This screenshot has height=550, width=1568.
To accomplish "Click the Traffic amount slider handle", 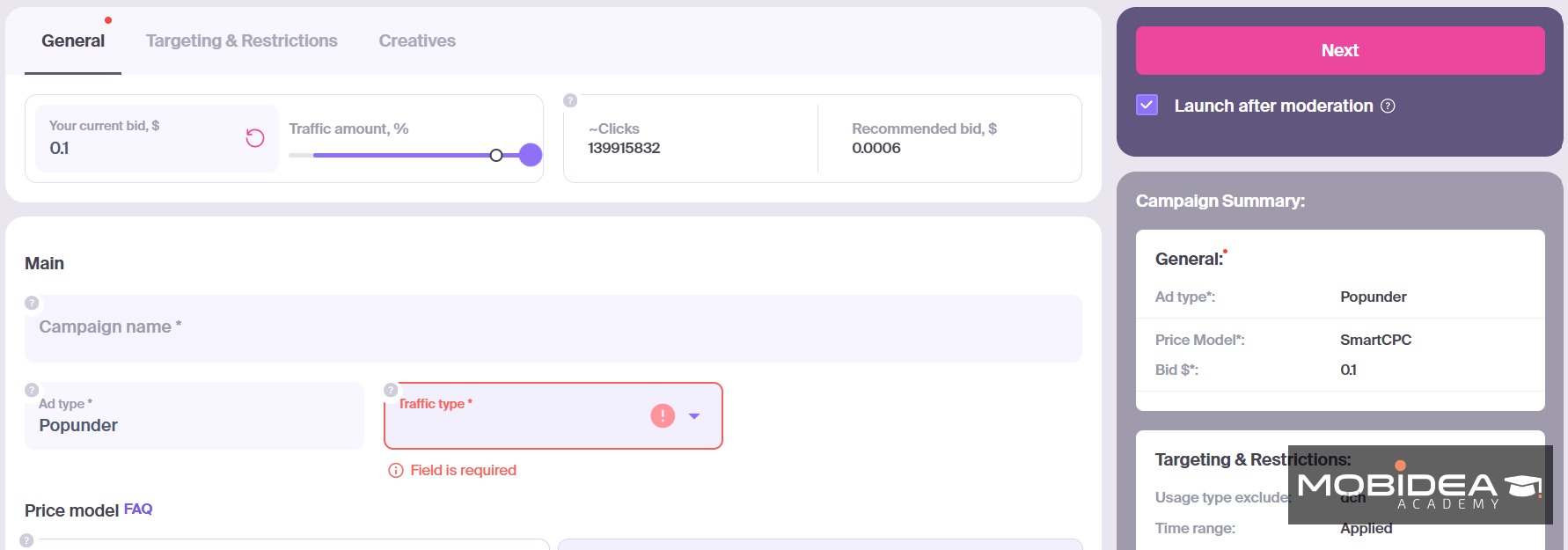I will click(531, 155).
